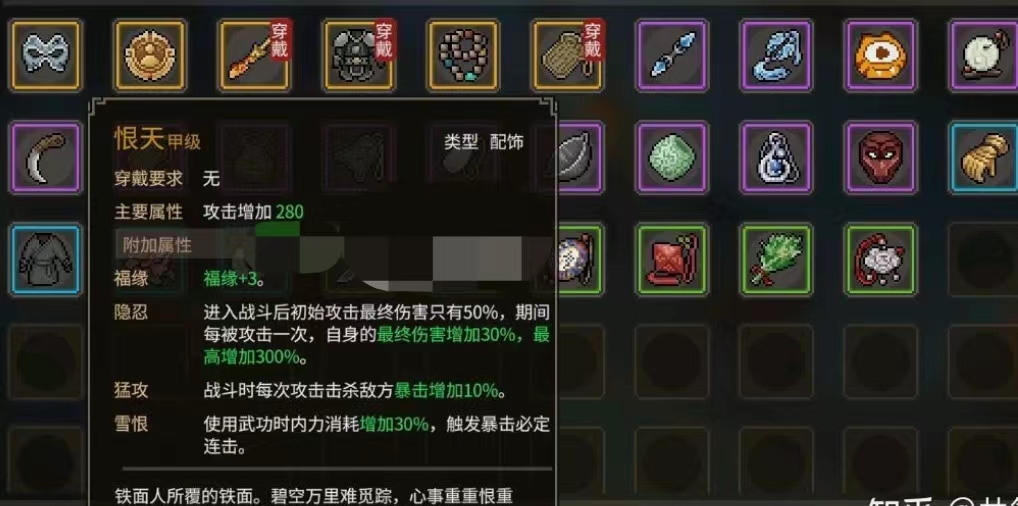
Task: Select the equipped flaming spear weapon
Action: click(254, 55)
